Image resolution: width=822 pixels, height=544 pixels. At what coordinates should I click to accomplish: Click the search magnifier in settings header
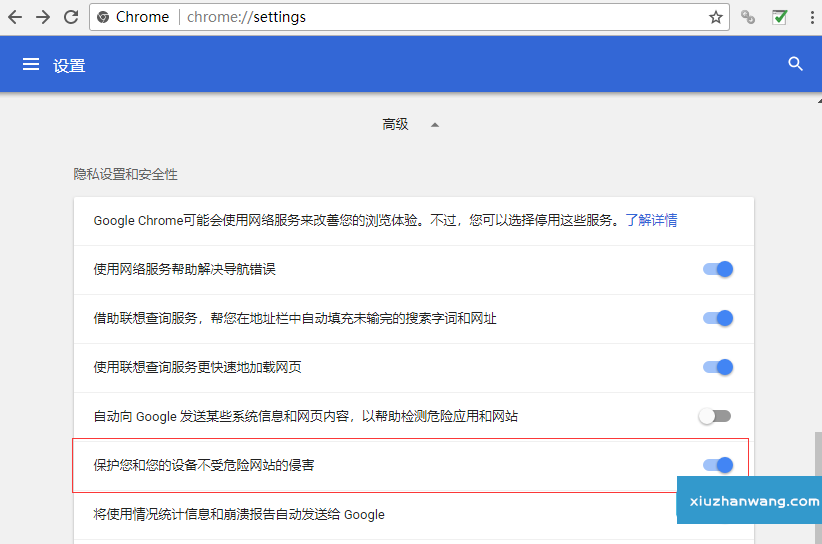(795, 64)
